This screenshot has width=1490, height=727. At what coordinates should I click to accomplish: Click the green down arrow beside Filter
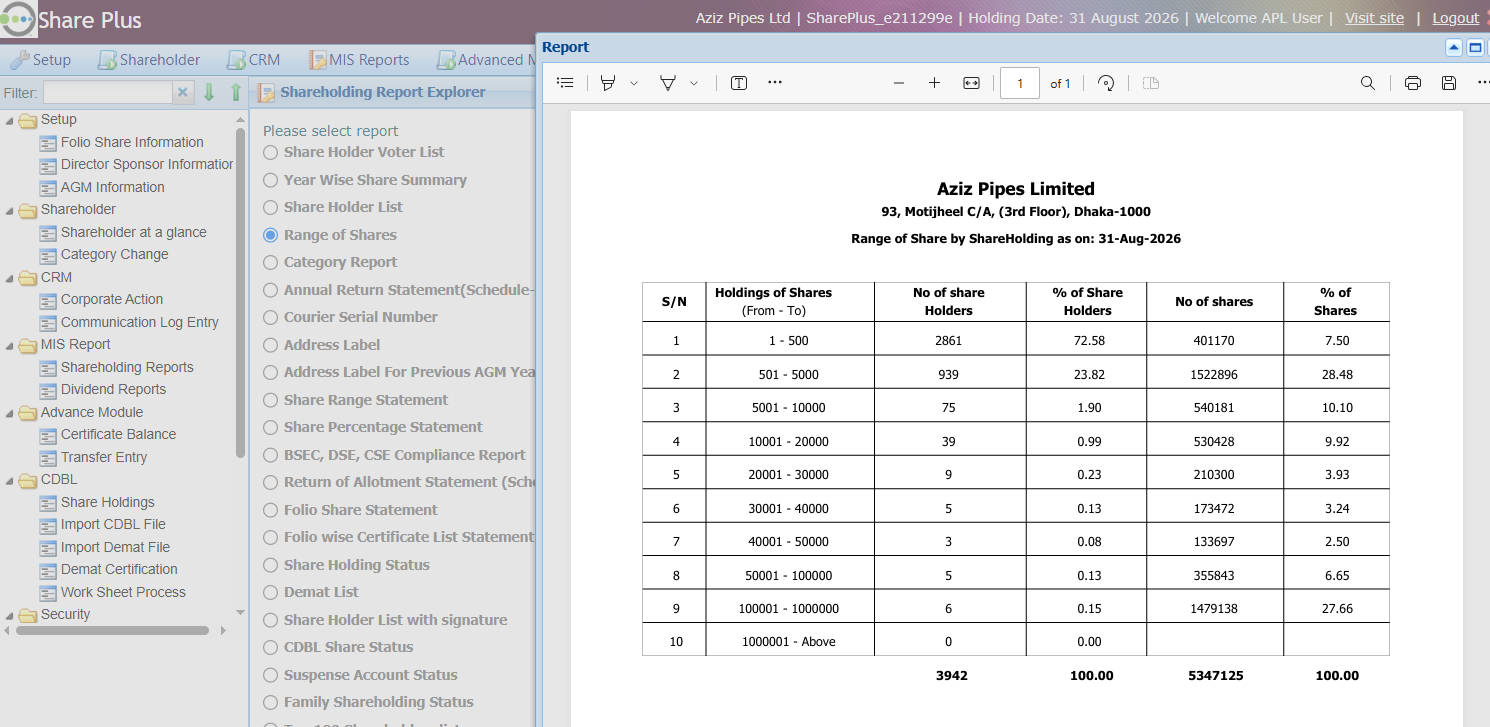coord(209,92)
